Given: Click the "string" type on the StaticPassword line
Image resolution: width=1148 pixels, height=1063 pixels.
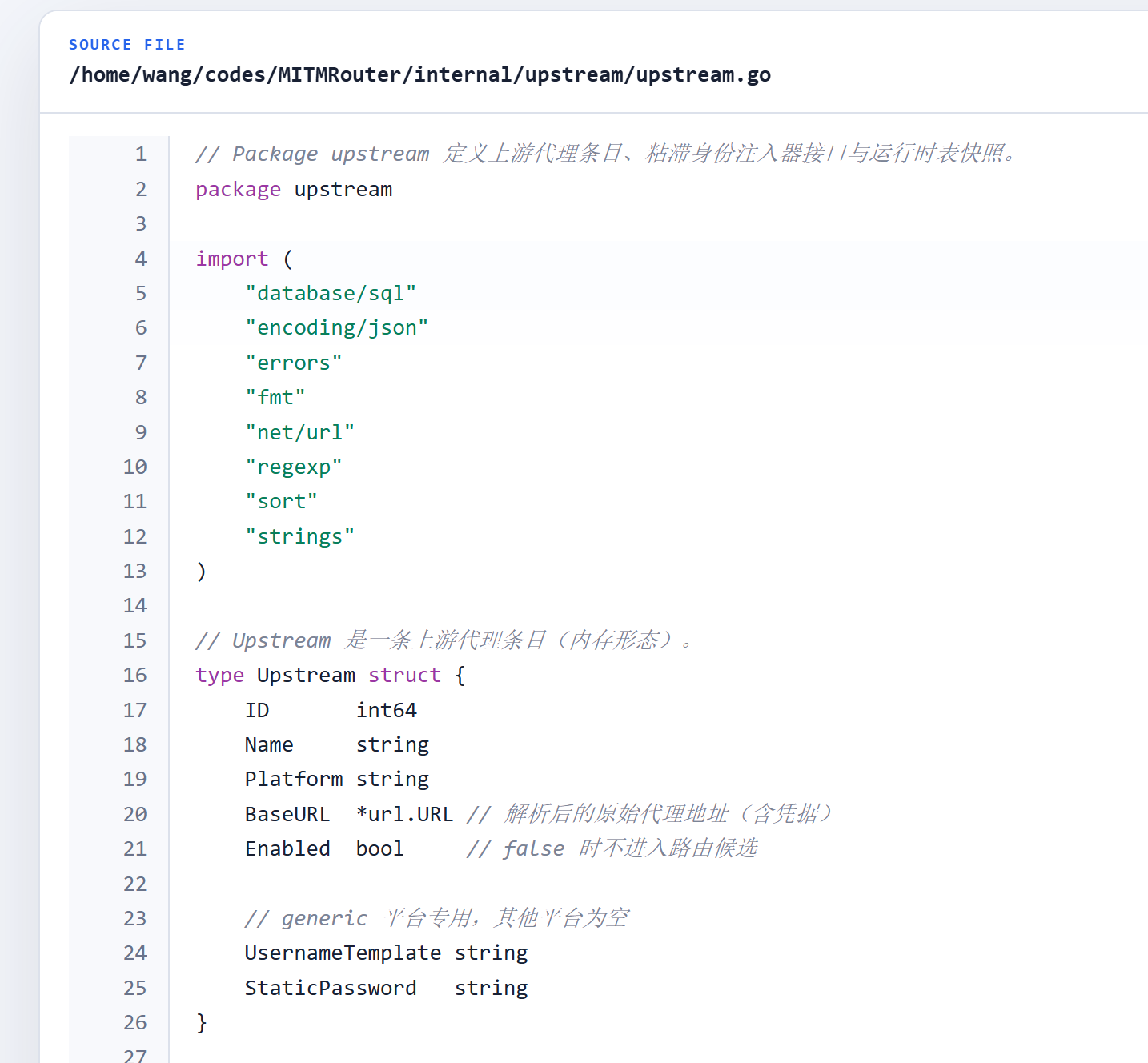Looking at the screenshot, I should [x=492, y=988].
